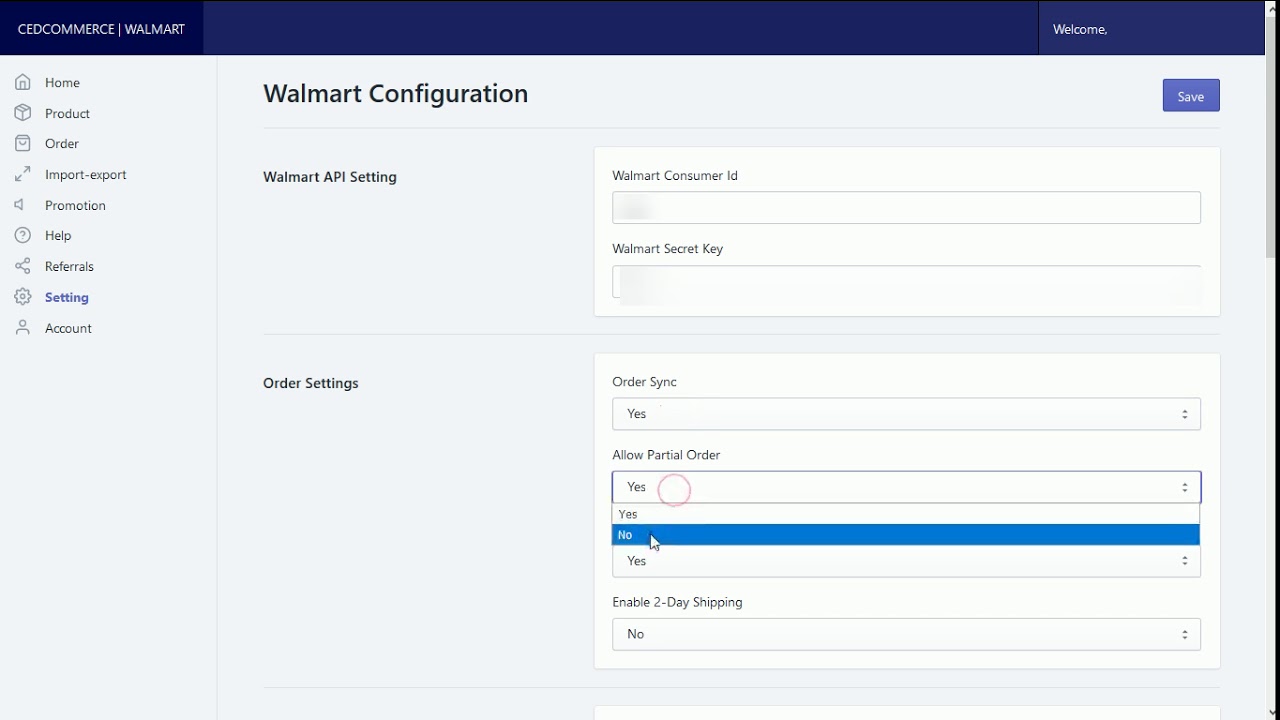1280x720 pixels.
Task: Open the dropdown below the option list
Action: pos(906,561)
